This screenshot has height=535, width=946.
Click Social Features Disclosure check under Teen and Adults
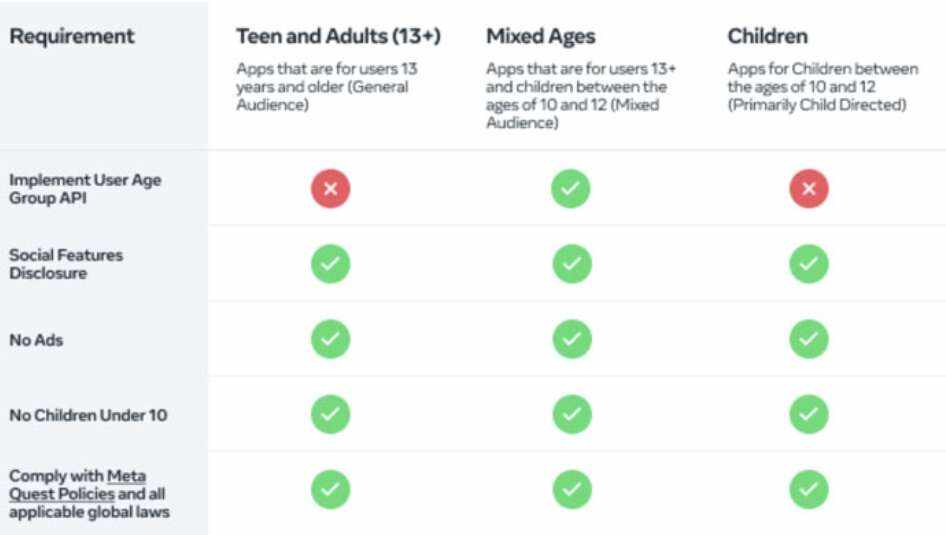click(330, 264)
